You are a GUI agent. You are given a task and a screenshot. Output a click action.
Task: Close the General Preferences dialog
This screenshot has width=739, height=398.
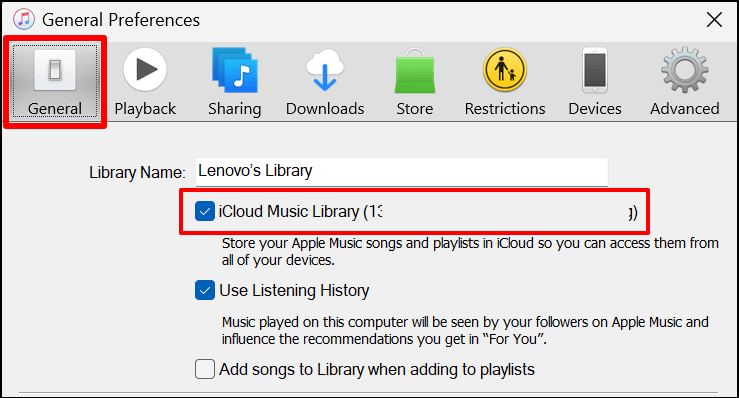[x=714, y=20]
